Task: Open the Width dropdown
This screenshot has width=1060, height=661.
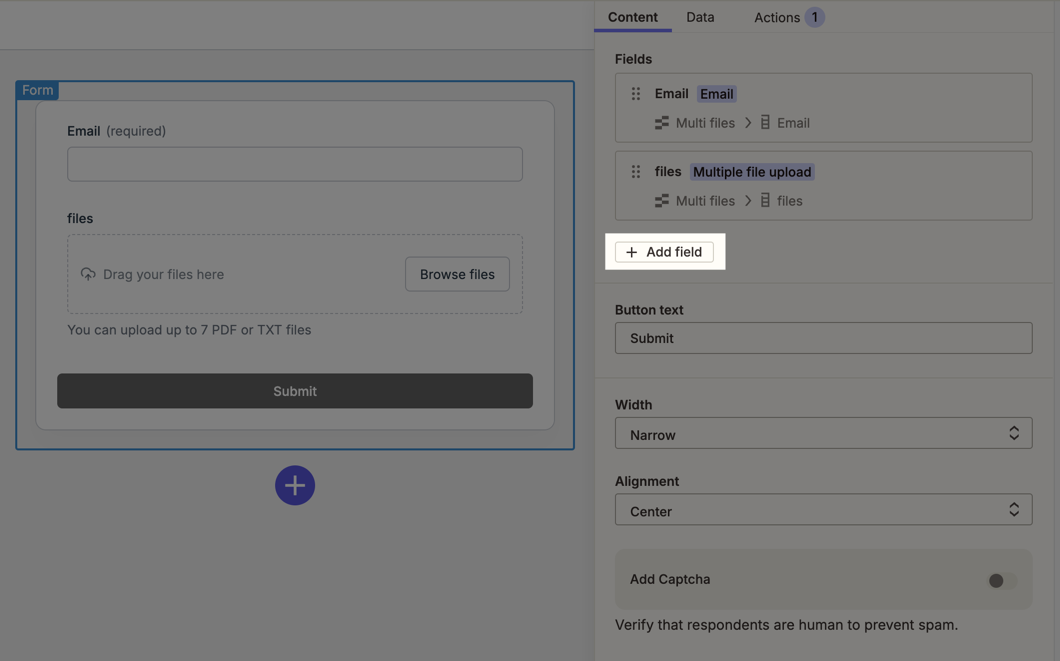Action: [823, 434]
